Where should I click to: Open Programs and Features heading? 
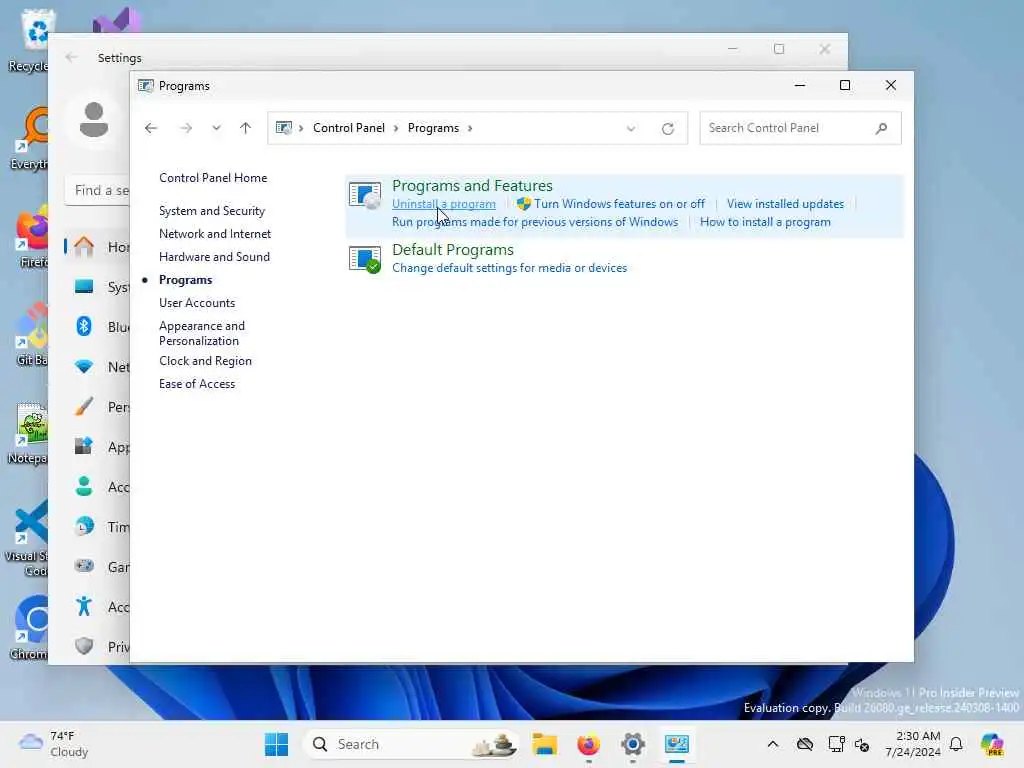[472, 185]
